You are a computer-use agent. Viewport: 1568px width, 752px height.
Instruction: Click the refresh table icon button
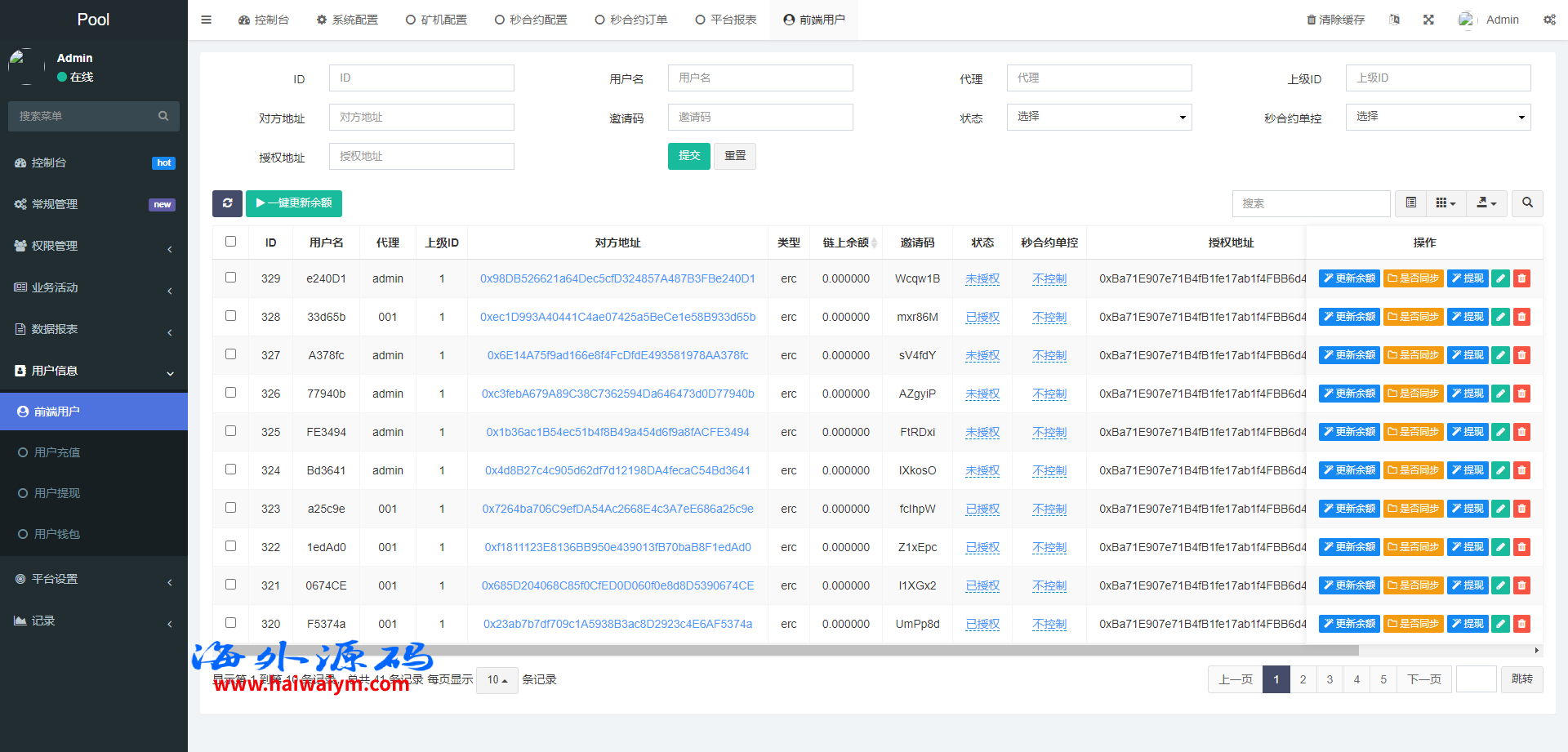click(227, 203)
